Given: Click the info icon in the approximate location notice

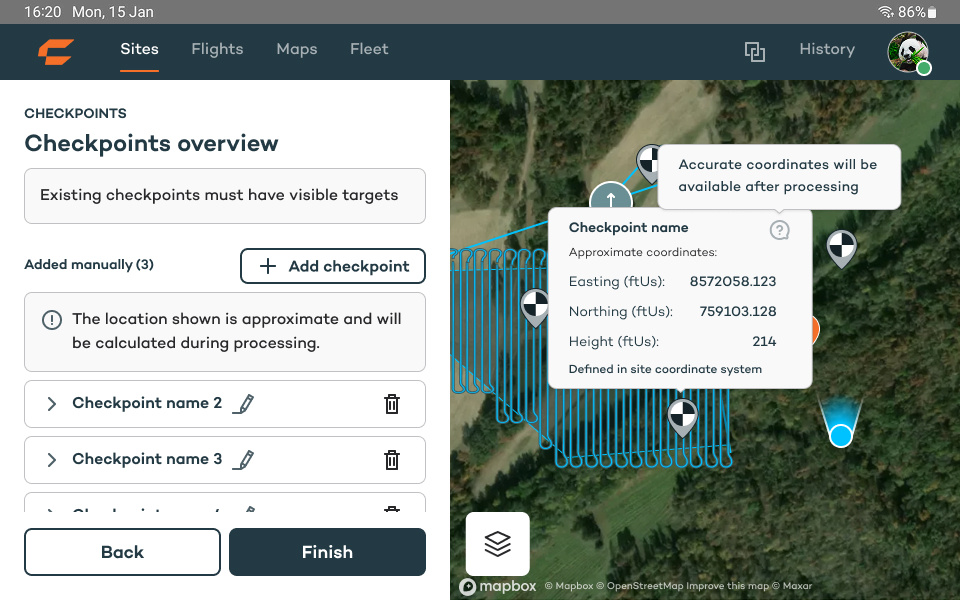Looking at the screenshot, I should (52, 319).
